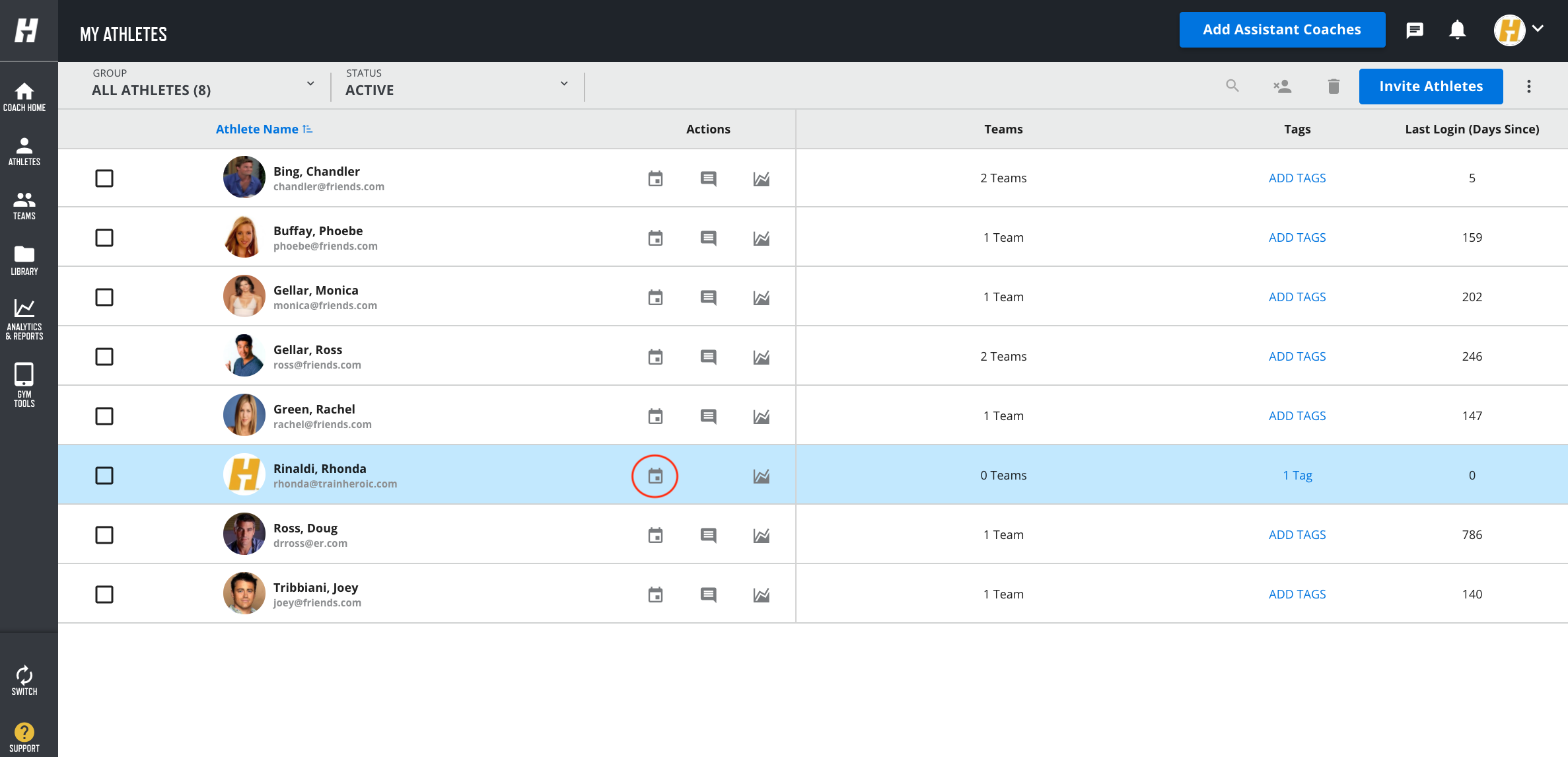Select checkbox for Tribbiani, Joey
This screenshot has height=757, width=1568.
[104, 595]
